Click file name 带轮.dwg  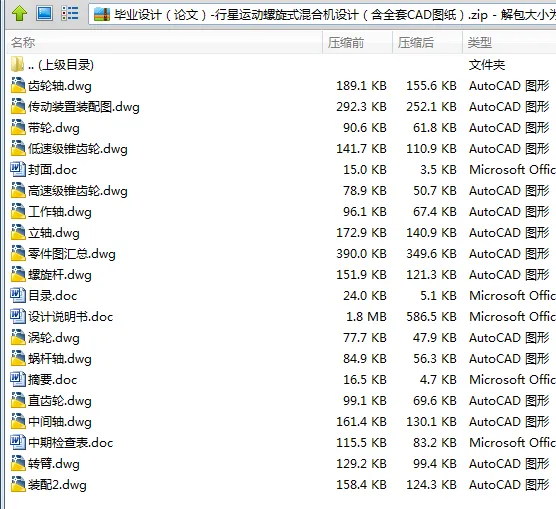54,128
